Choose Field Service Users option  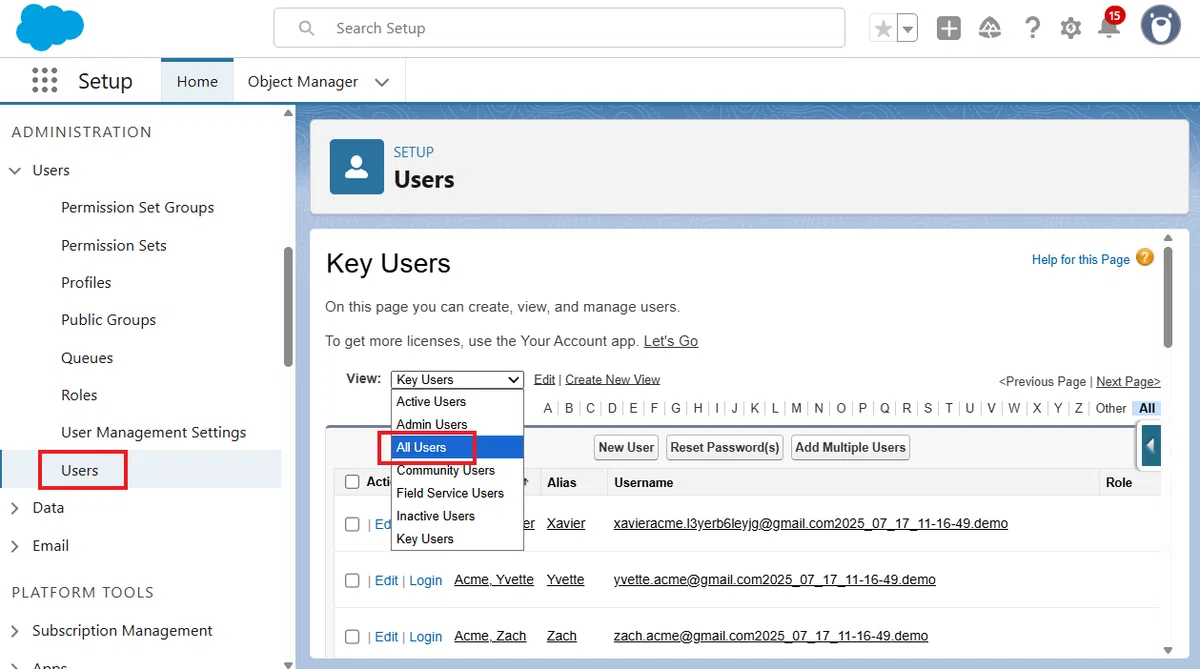[x=457, y=494]
